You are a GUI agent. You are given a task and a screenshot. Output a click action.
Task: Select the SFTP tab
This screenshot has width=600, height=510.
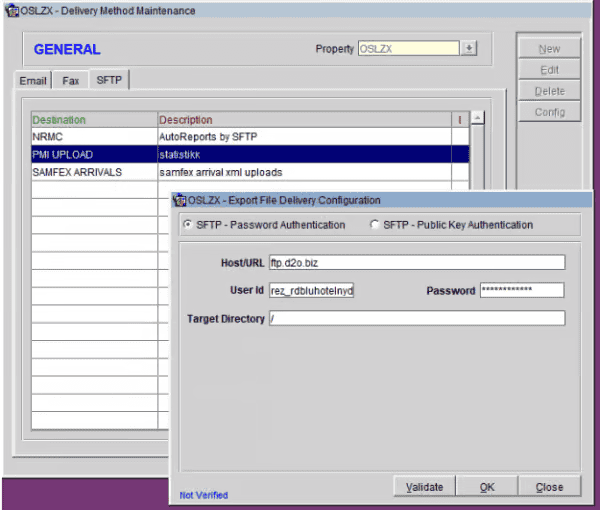click(108, 80)
